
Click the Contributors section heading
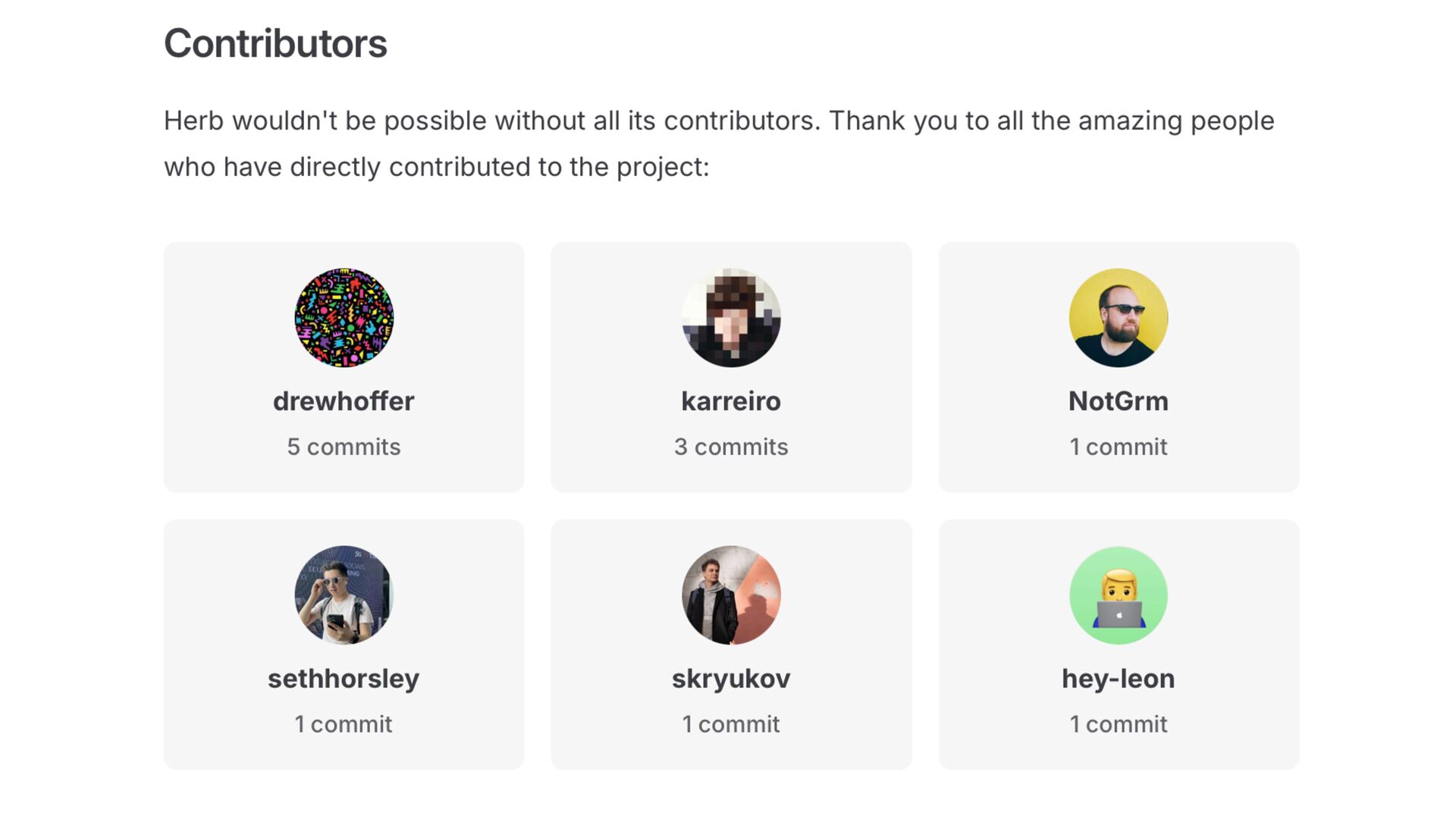[x=275, y=43]
